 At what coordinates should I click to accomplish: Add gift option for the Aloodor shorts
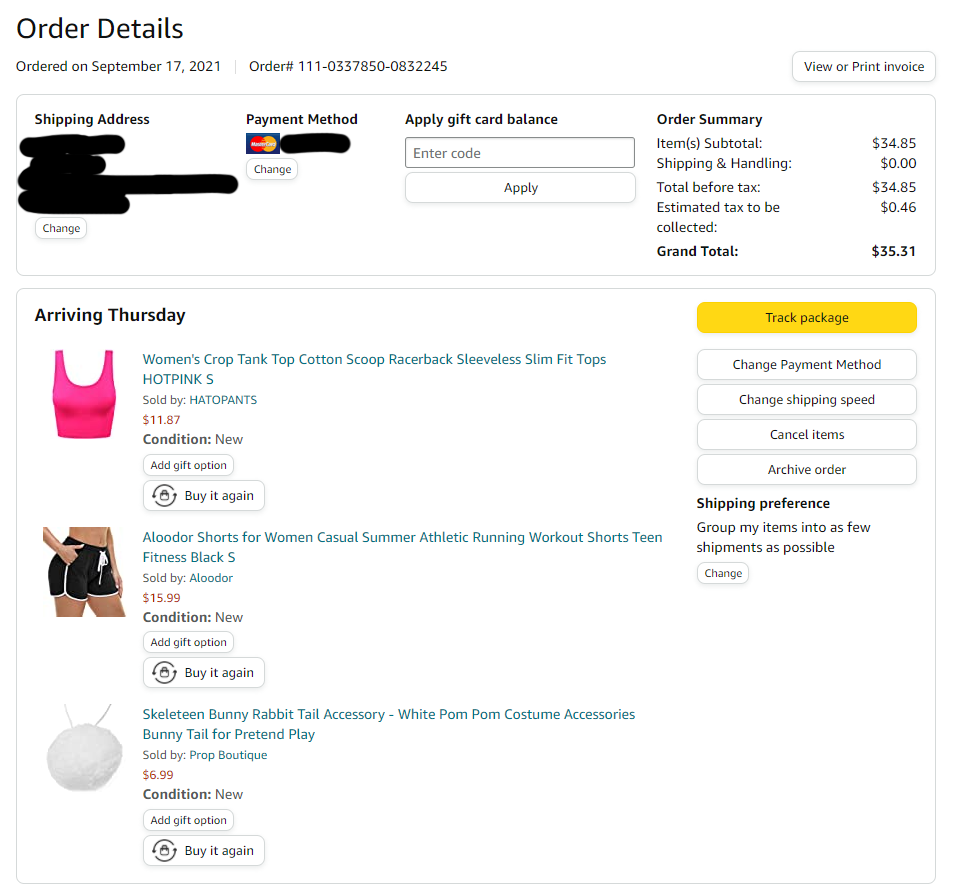[188, 643]
